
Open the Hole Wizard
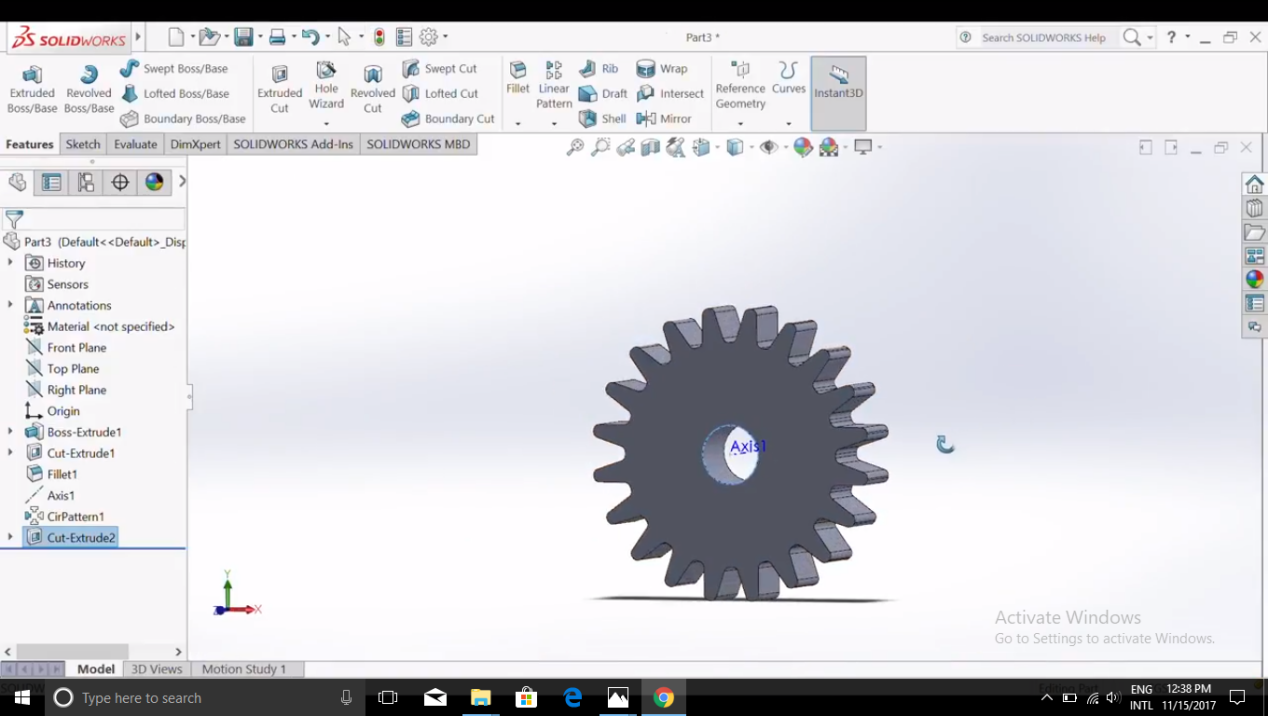point(326,84)
